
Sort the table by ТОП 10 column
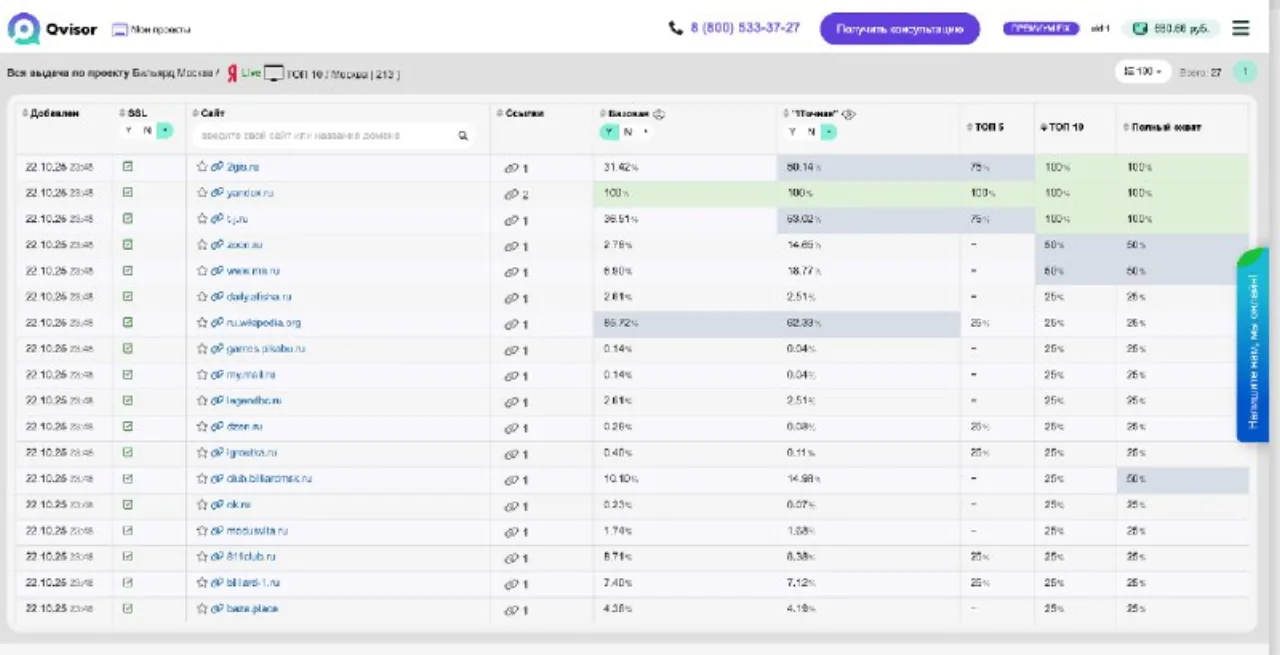(x=1062, y=128)
